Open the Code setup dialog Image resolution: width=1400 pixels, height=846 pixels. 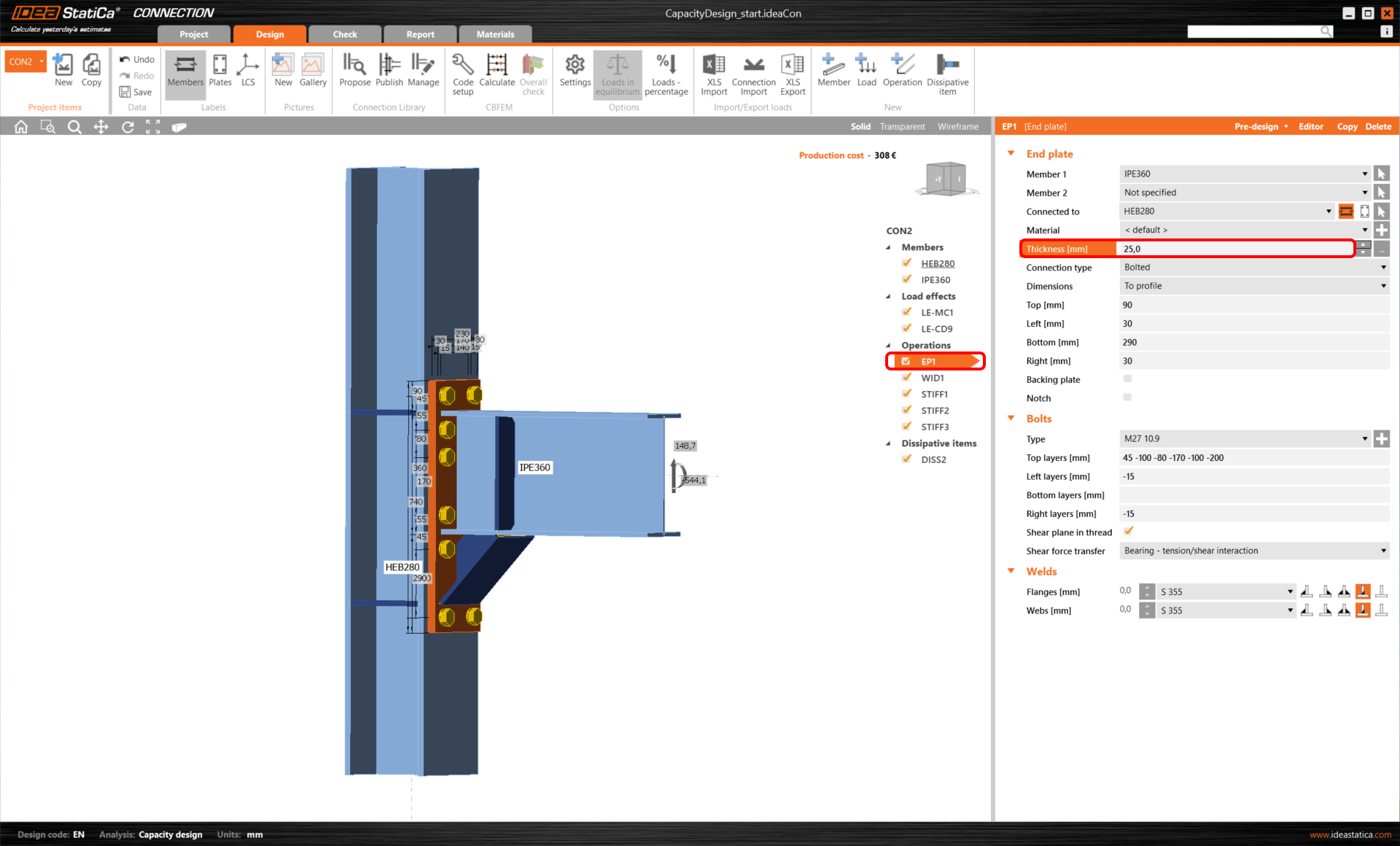tap(462, 73)
